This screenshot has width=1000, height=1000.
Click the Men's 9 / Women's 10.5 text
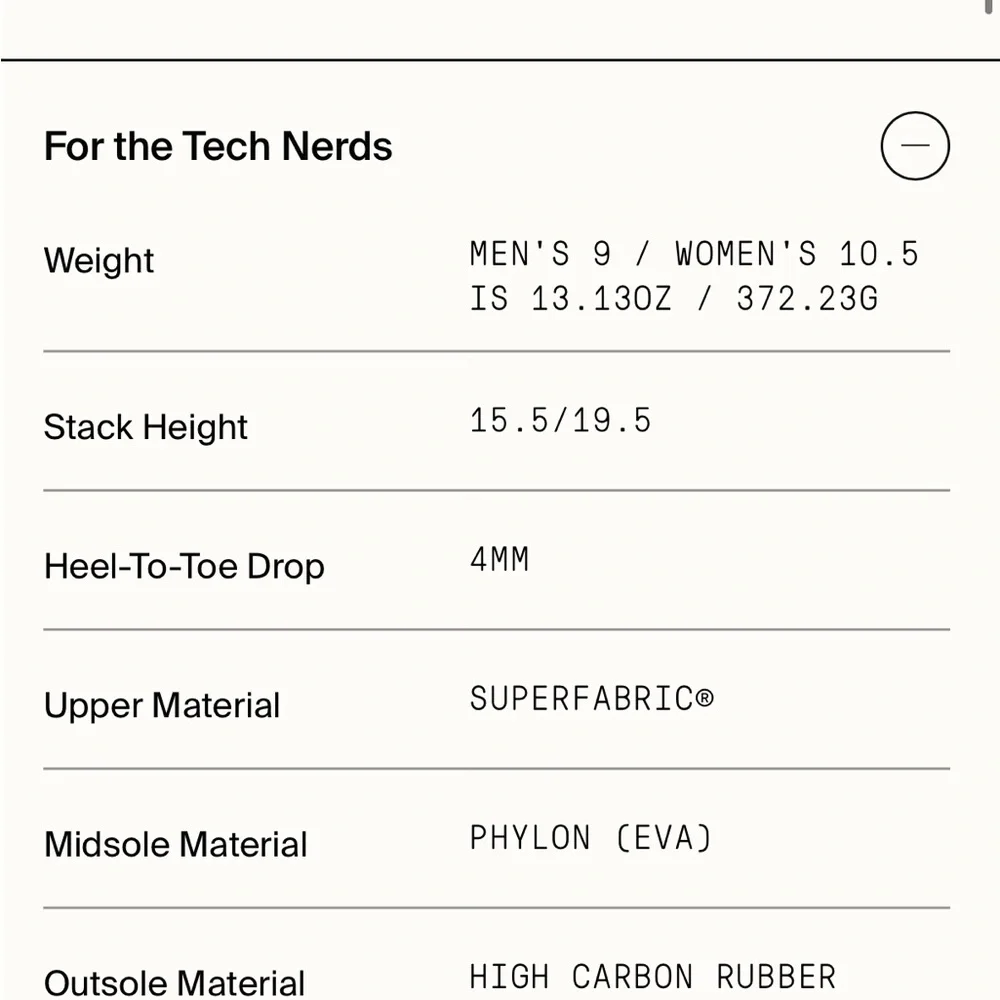click(693, 254)
